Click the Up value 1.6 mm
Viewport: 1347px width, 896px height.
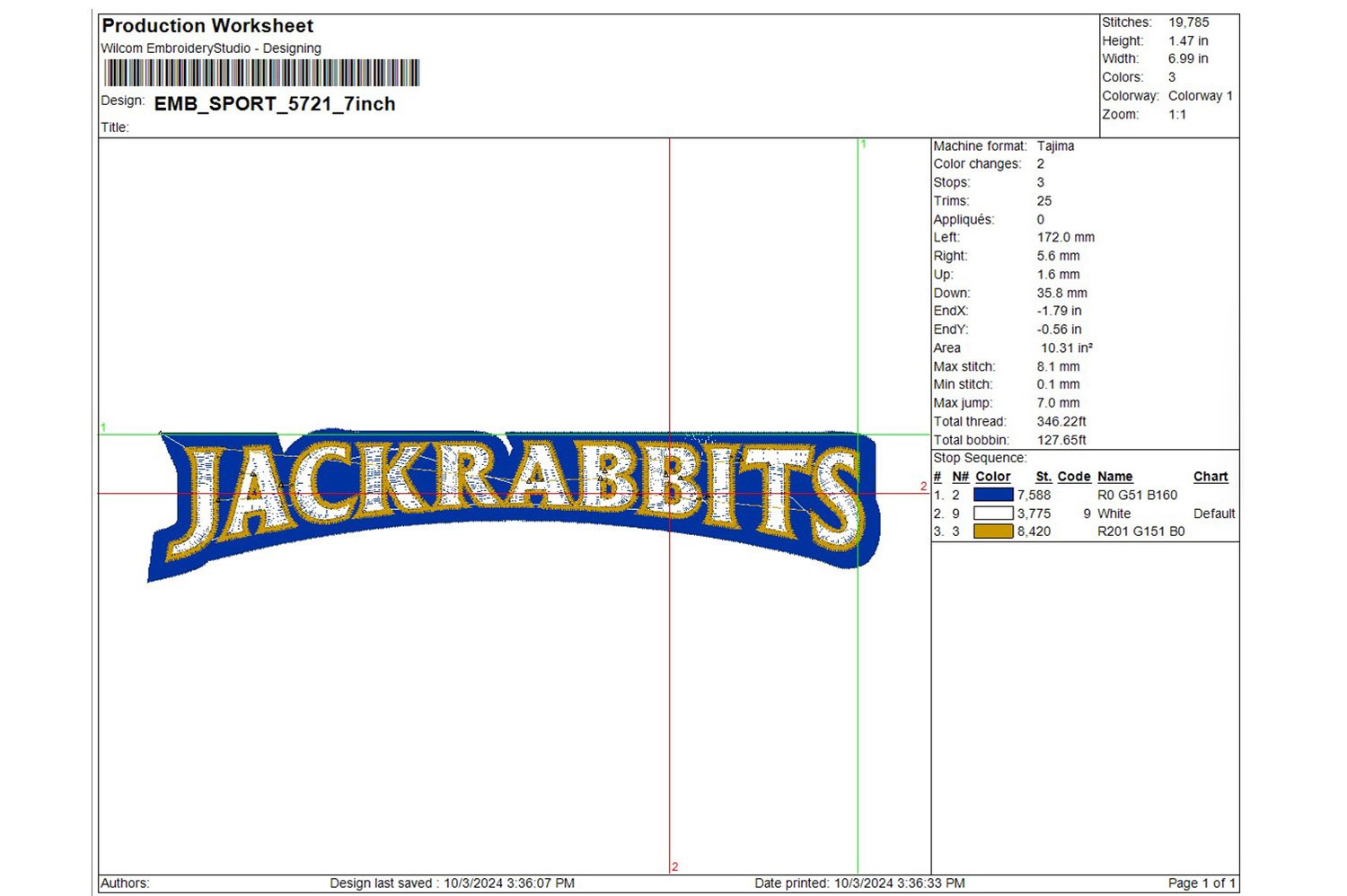[1059, 275]
